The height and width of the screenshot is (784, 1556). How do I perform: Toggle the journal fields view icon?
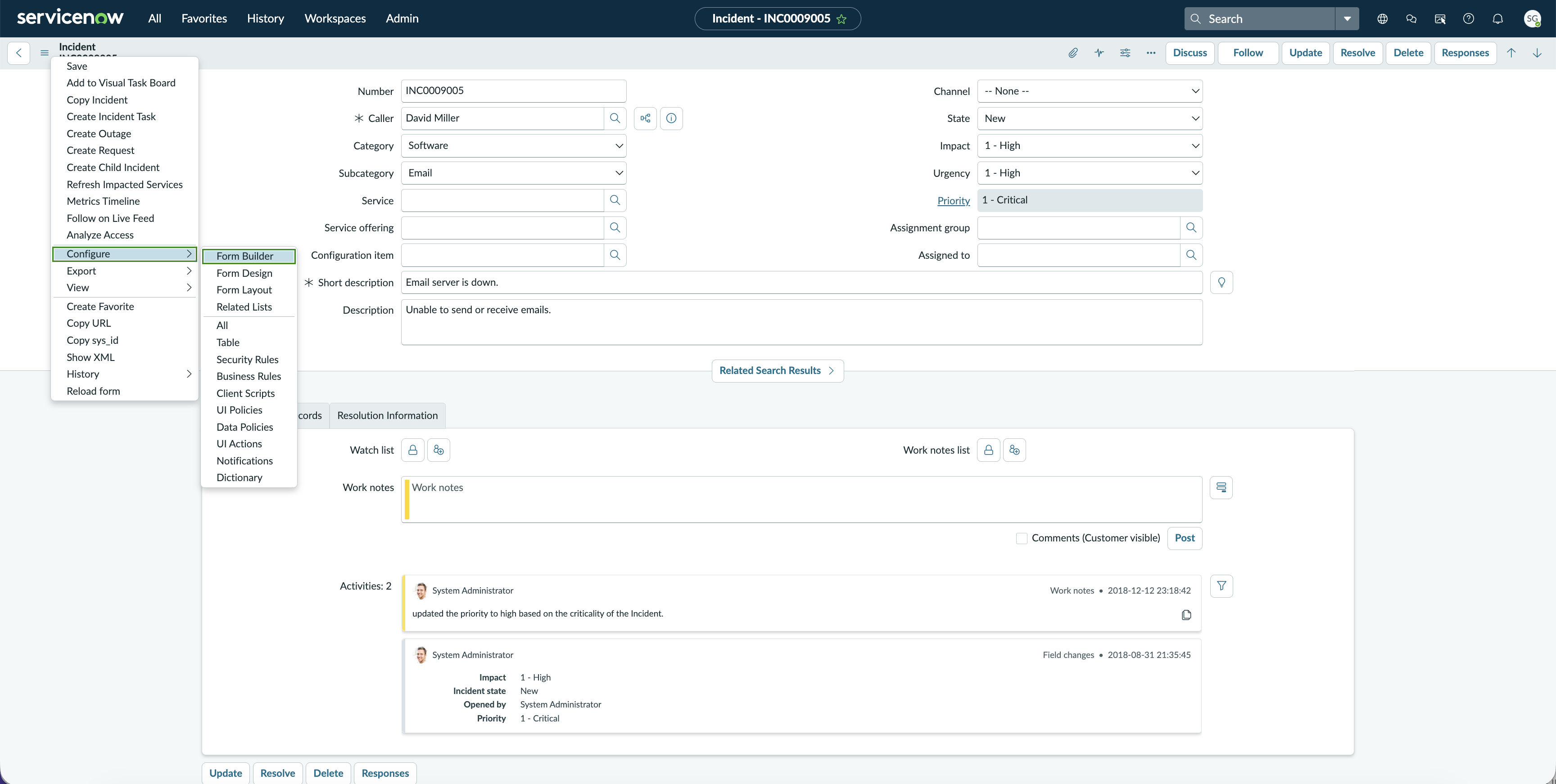(1221, 487)
